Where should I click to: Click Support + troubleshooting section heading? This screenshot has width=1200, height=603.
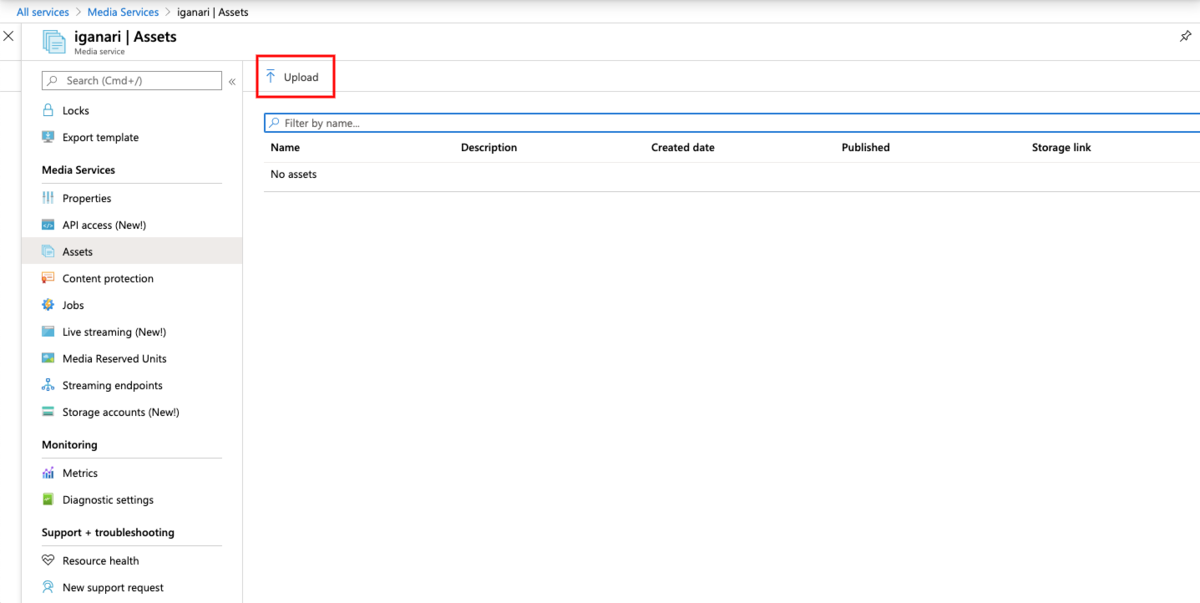pos(108,533)
